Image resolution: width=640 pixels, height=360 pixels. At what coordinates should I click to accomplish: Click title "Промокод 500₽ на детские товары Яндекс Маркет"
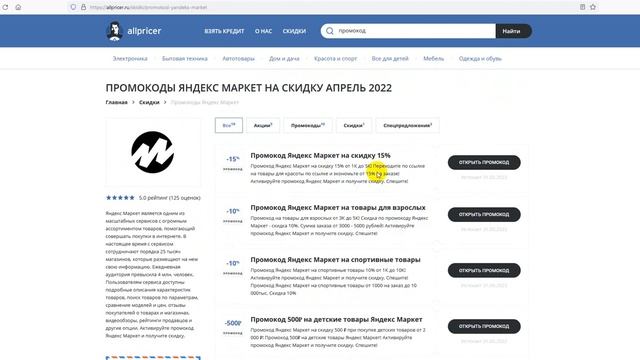click(336, 320)
